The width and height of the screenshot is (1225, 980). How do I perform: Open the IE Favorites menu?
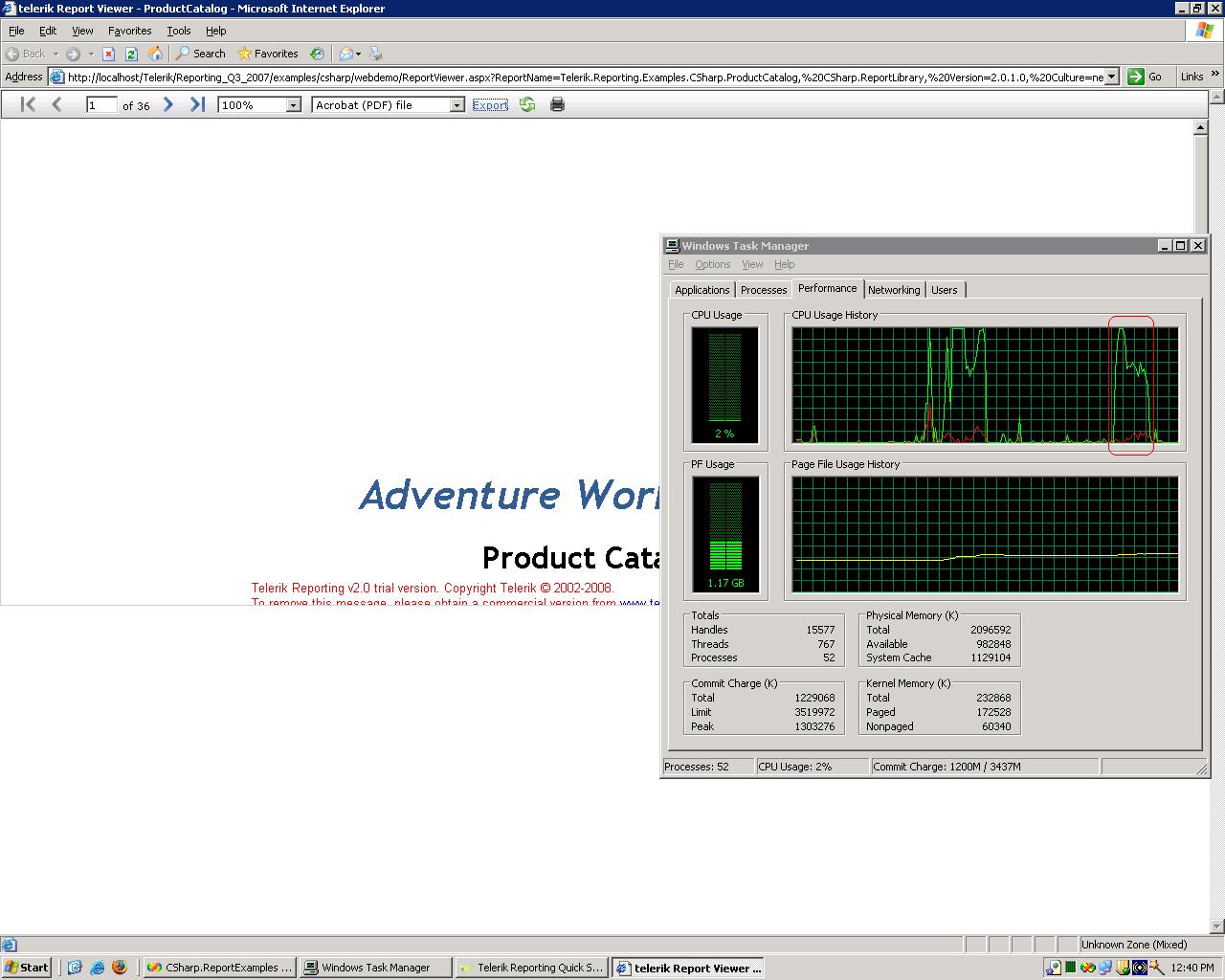coord(129,31)
